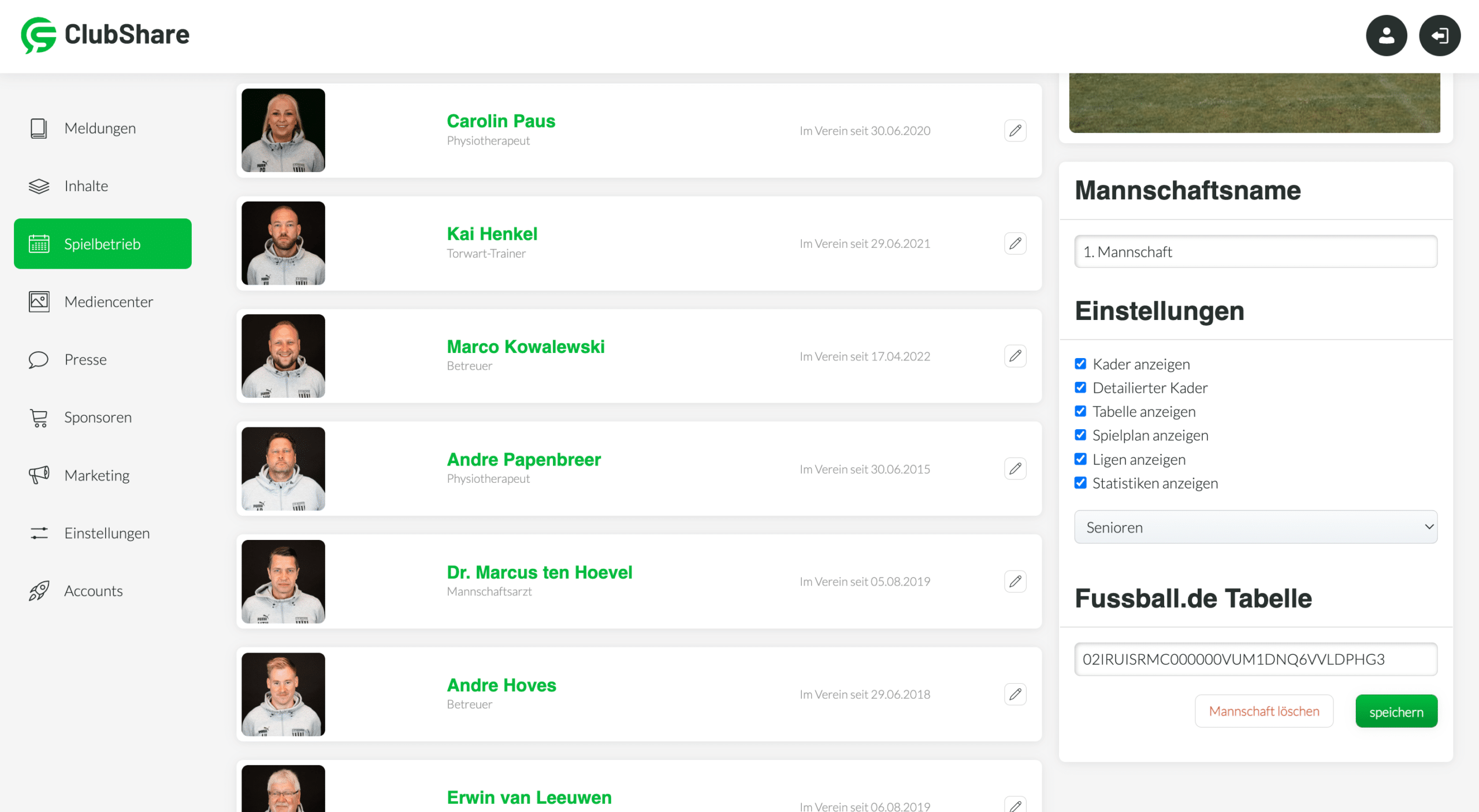Open Kai Henkel name link
This screenshot has width=1479, height=812.
492,234
